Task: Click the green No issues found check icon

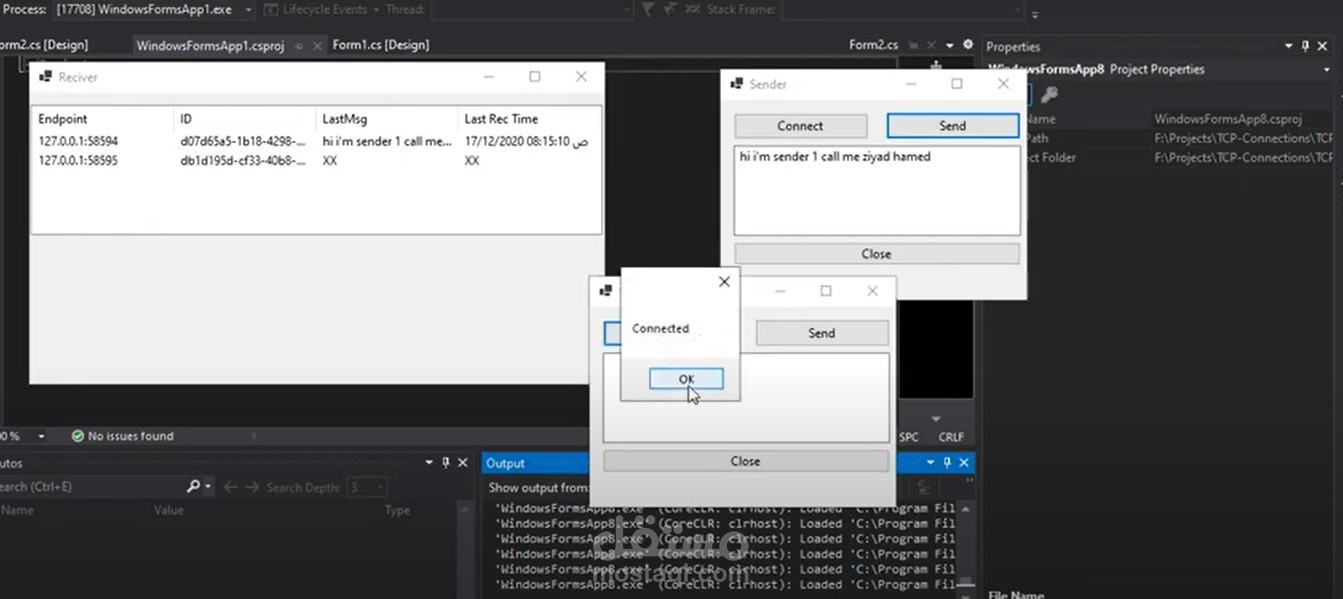Action: tap(78, 436)
